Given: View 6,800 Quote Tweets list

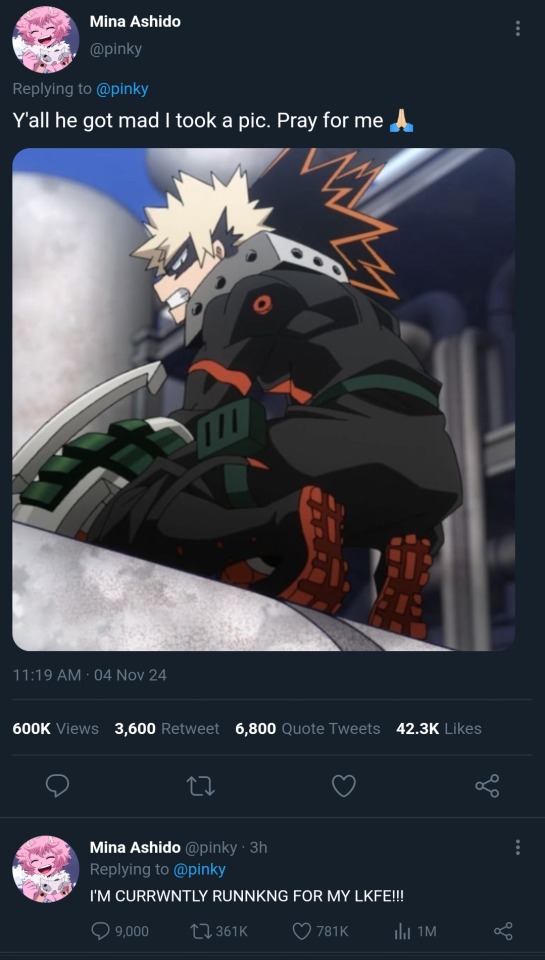Looking at the screenshot, I should tap(307, 729).
